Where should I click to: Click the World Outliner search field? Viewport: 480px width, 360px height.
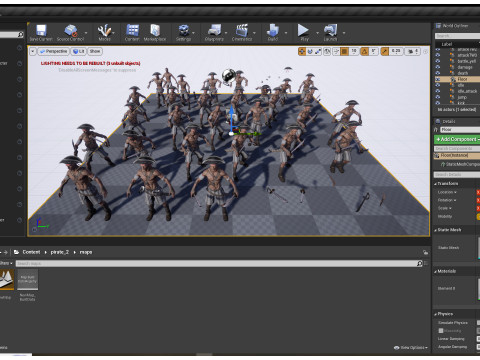(457, 36)
